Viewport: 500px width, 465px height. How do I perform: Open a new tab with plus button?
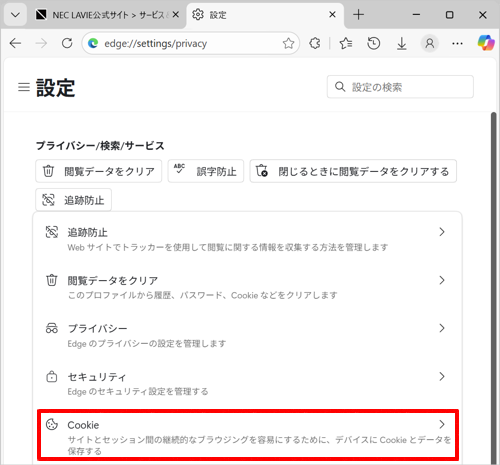click(x=359, y=15)
